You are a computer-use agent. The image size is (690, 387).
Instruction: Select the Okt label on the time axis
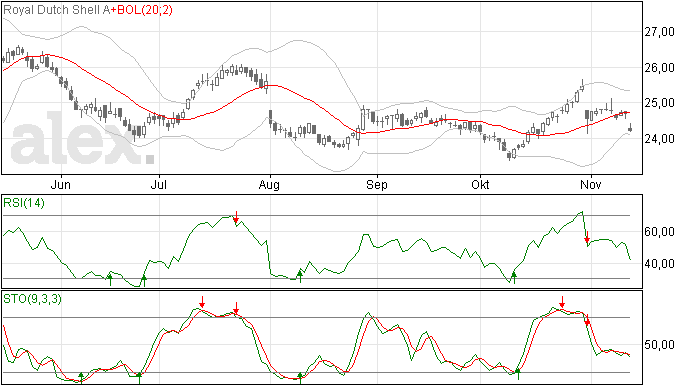(x=480, y=184)
